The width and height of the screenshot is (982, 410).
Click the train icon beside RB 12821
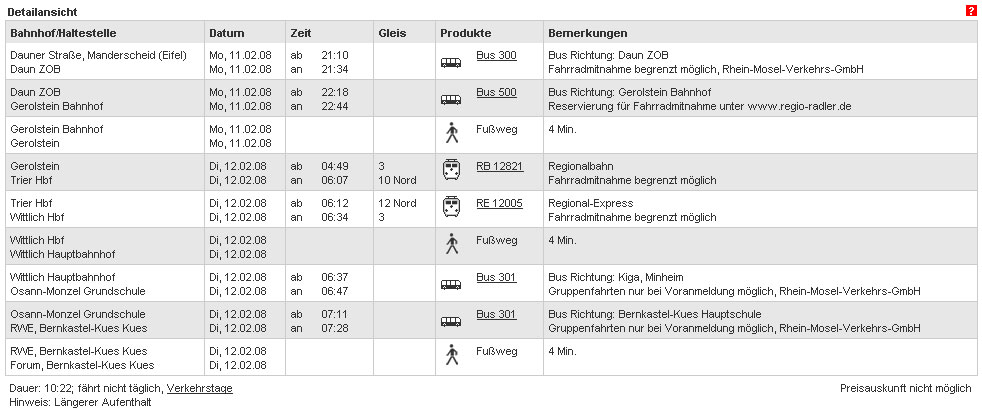(451, 170)
